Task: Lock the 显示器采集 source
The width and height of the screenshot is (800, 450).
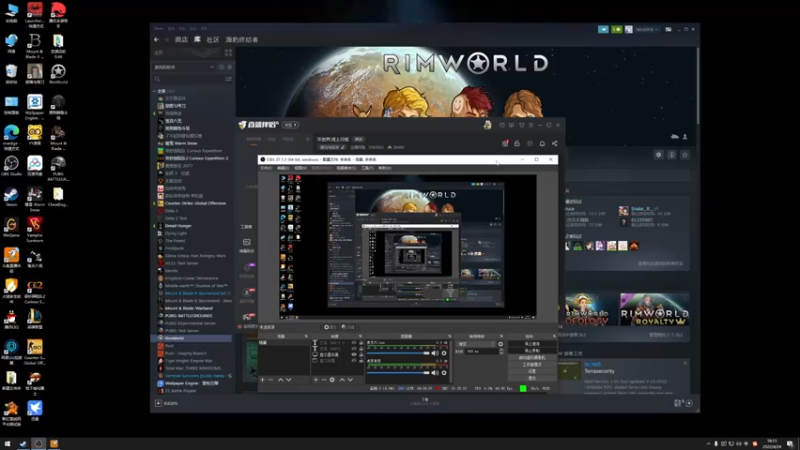Action: pos(361,355)
